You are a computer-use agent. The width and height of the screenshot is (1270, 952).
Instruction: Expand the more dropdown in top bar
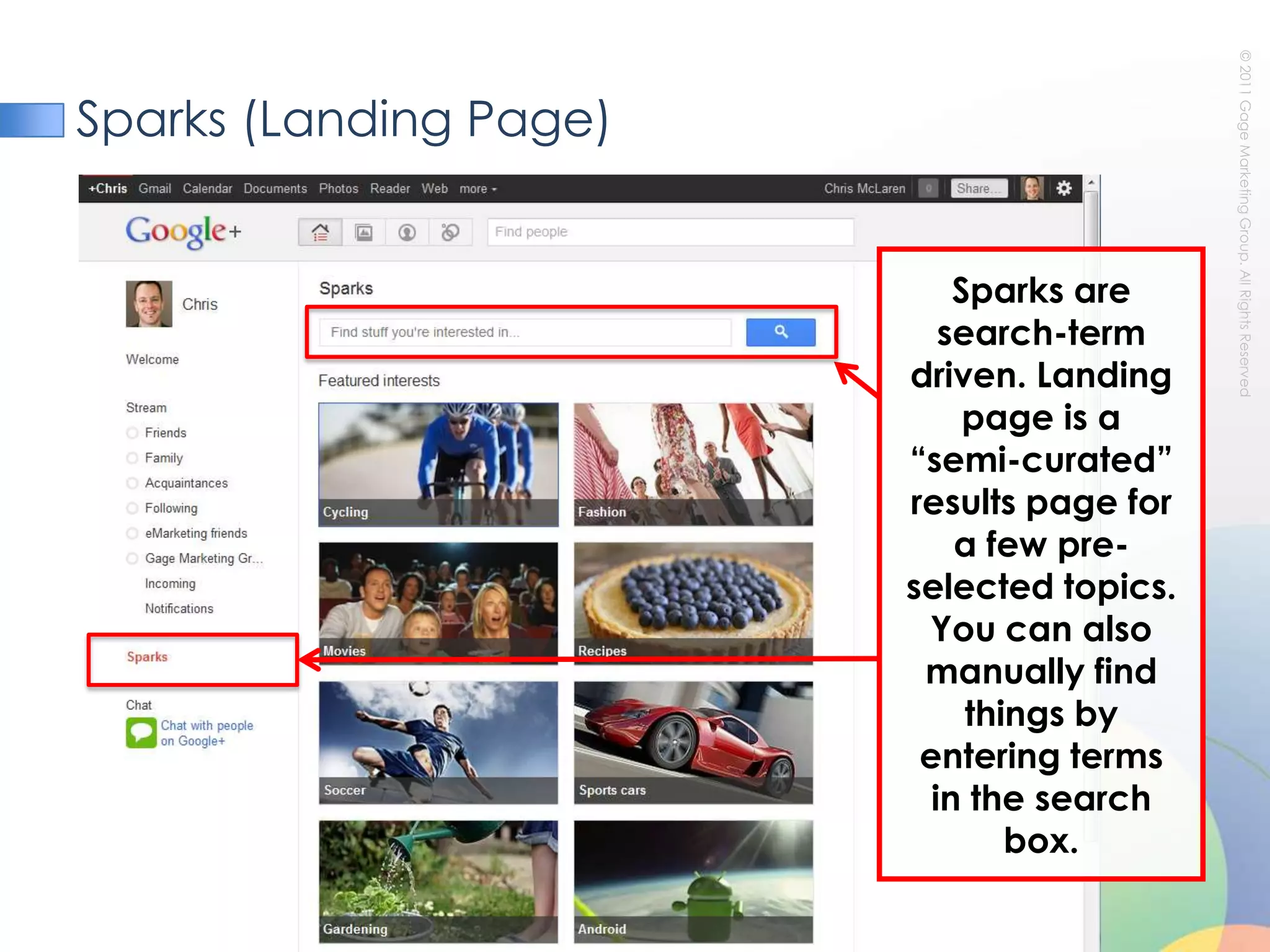pyautogui.click(x=478, y=189)
